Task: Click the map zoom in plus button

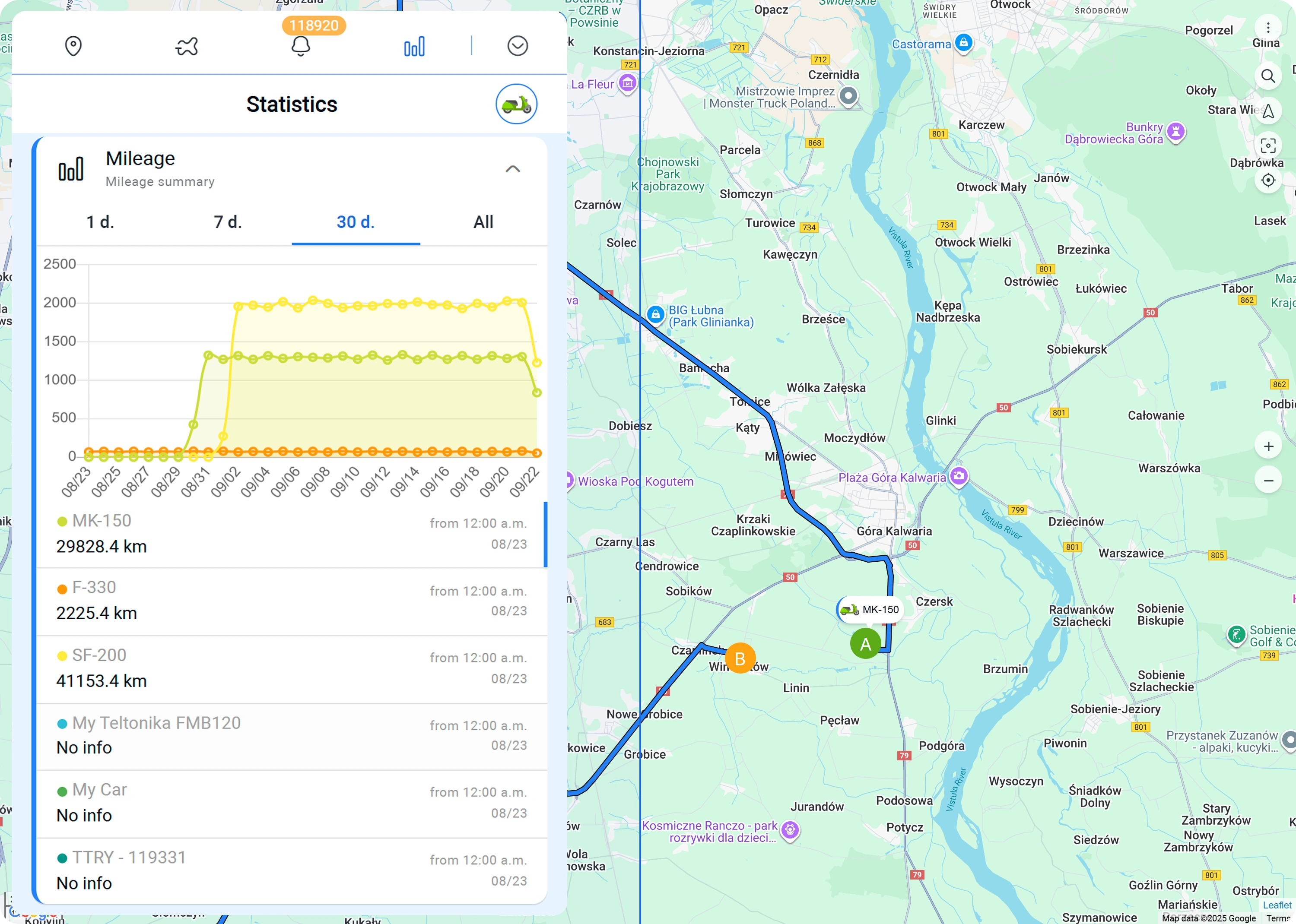Action: coord(1268,446)
